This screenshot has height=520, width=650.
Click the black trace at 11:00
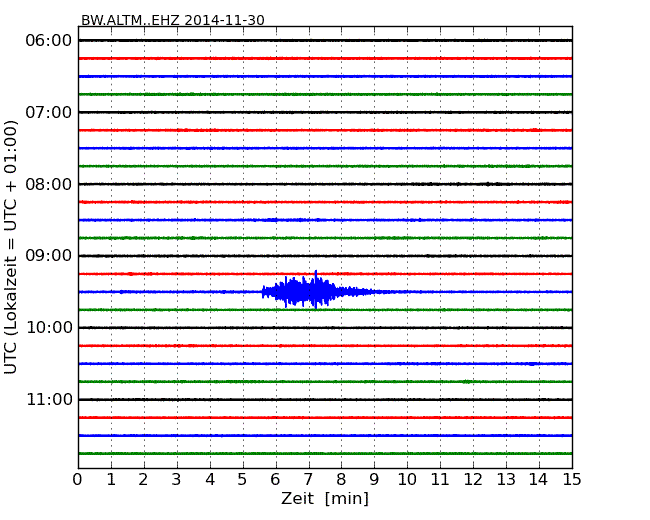(x=325, y=399)
